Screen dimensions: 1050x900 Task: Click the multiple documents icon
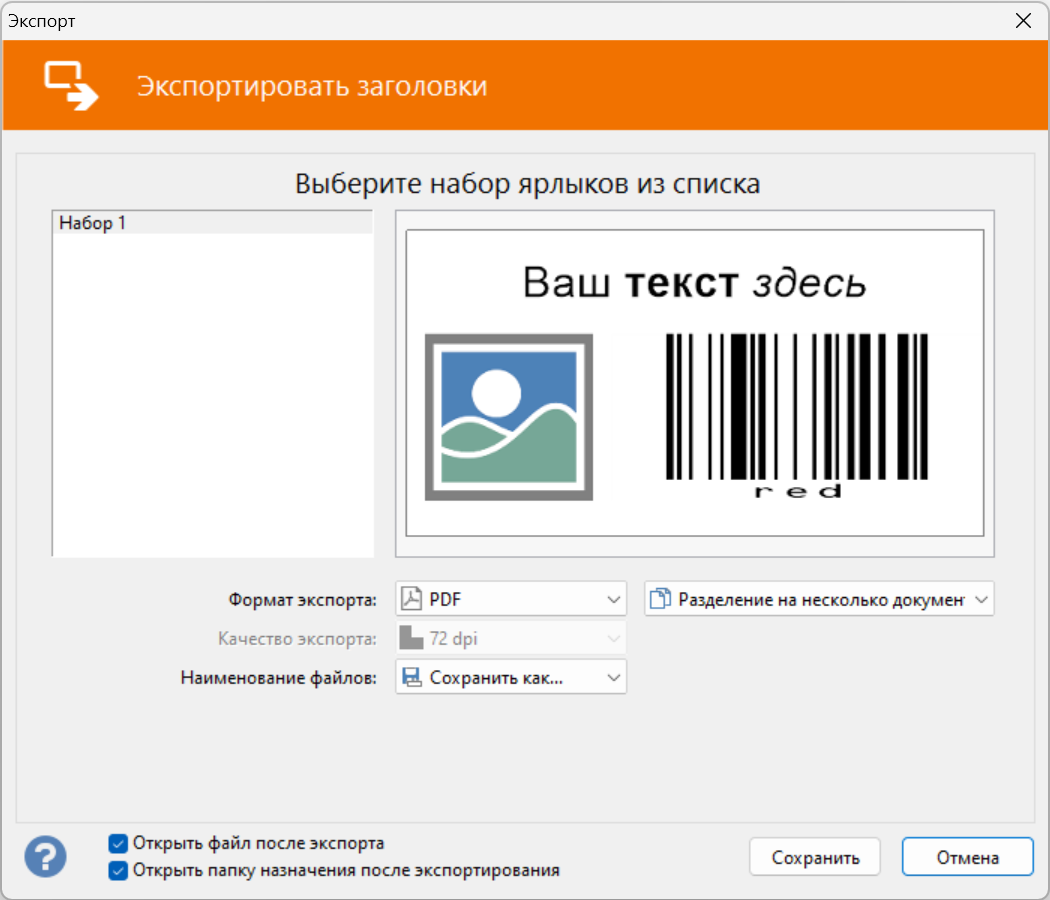(x=660, y=599)
